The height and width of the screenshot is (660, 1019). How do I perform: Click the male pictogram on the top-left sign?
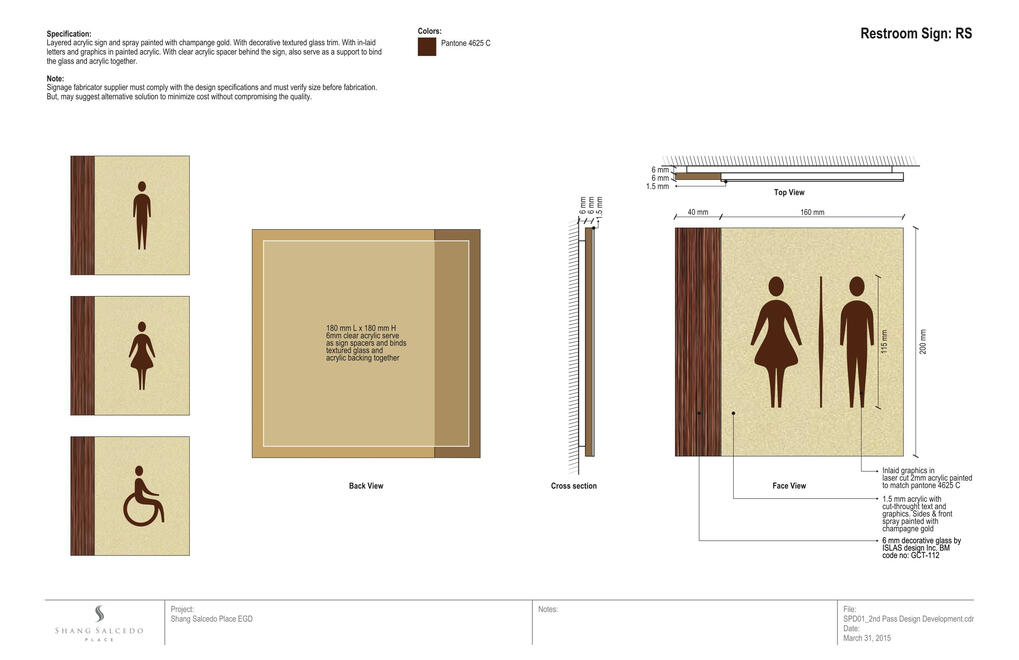tap(142, 215)
